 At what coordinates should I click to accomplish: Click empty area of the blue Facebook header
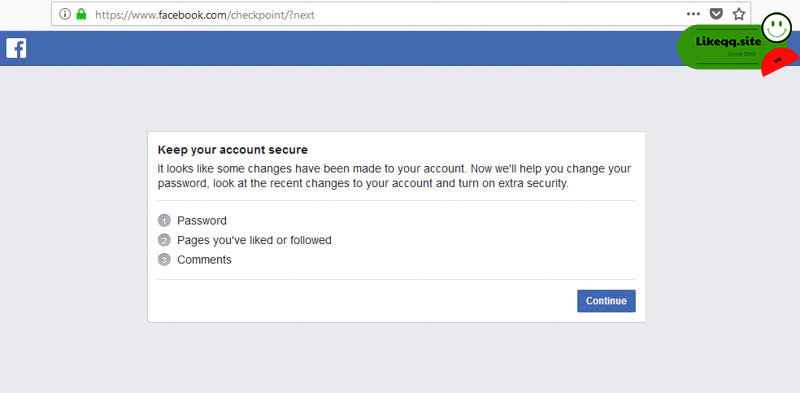(347, 48)
